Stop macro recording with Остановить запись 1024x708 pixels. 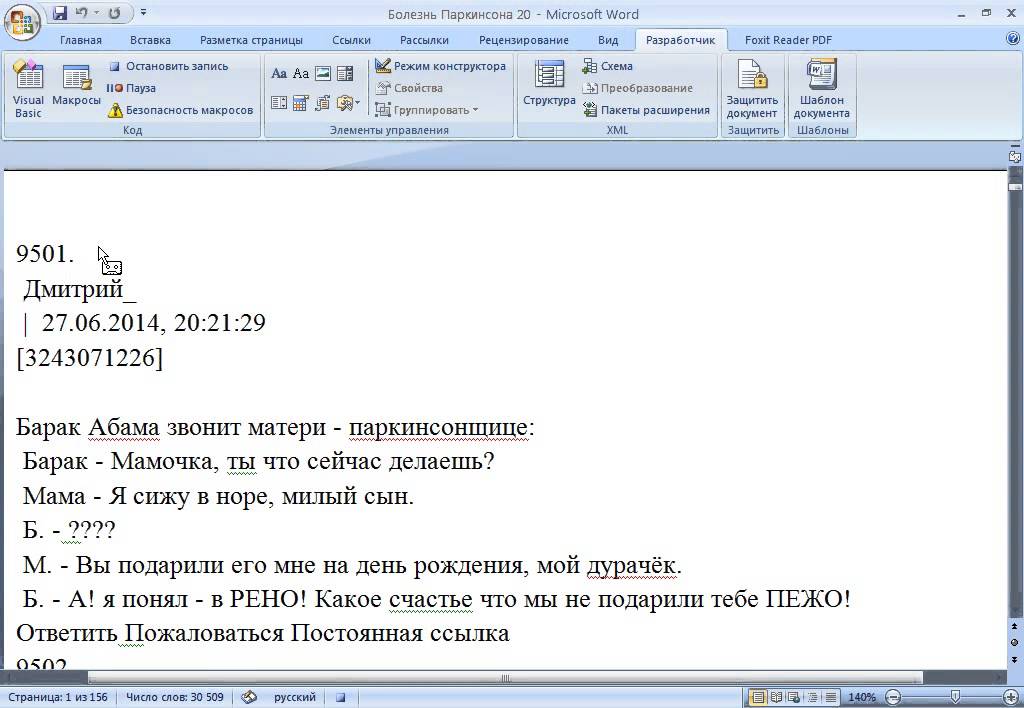[x=168, y=66]
